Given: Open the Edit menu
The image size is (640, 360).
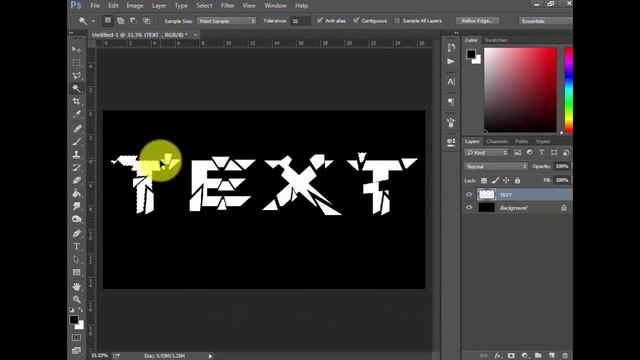Looking at the screenshot, I should pos(113,6).
